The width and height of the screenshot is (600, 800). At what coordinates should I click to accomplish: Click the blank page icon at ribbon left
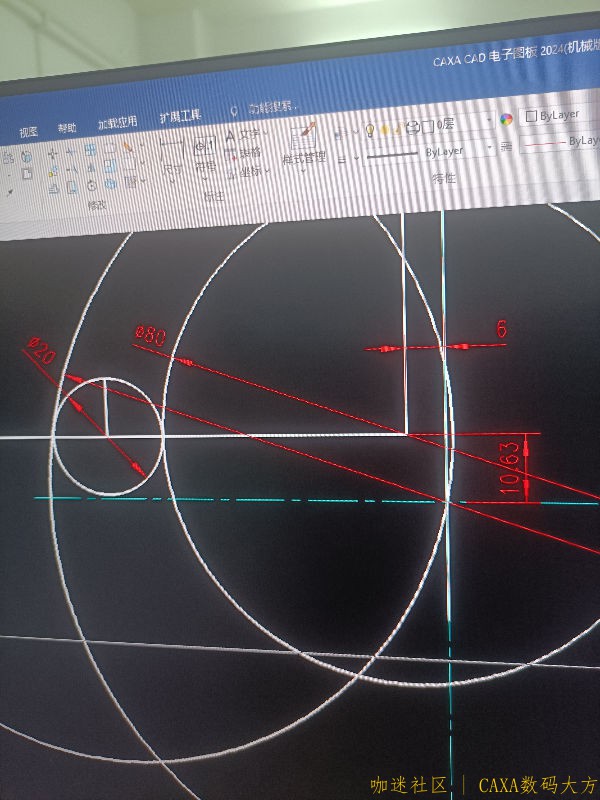(x=27, y=173)
